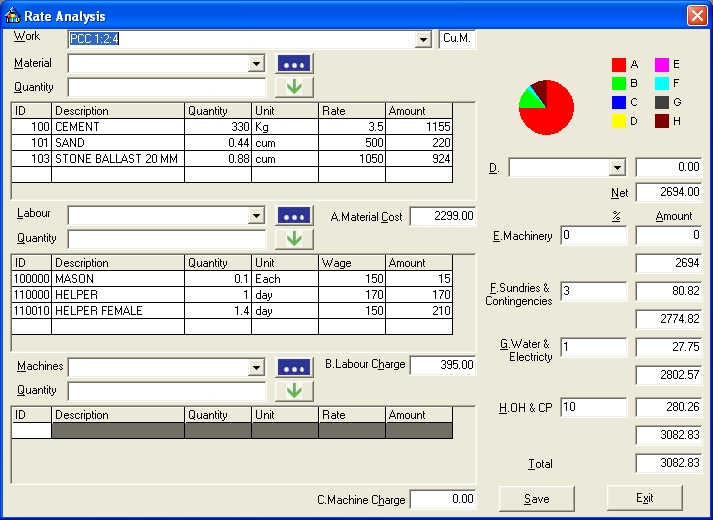Click the B.Labour Charge field 395.00
Screen dimensions: 713x520
pos(443,365)
